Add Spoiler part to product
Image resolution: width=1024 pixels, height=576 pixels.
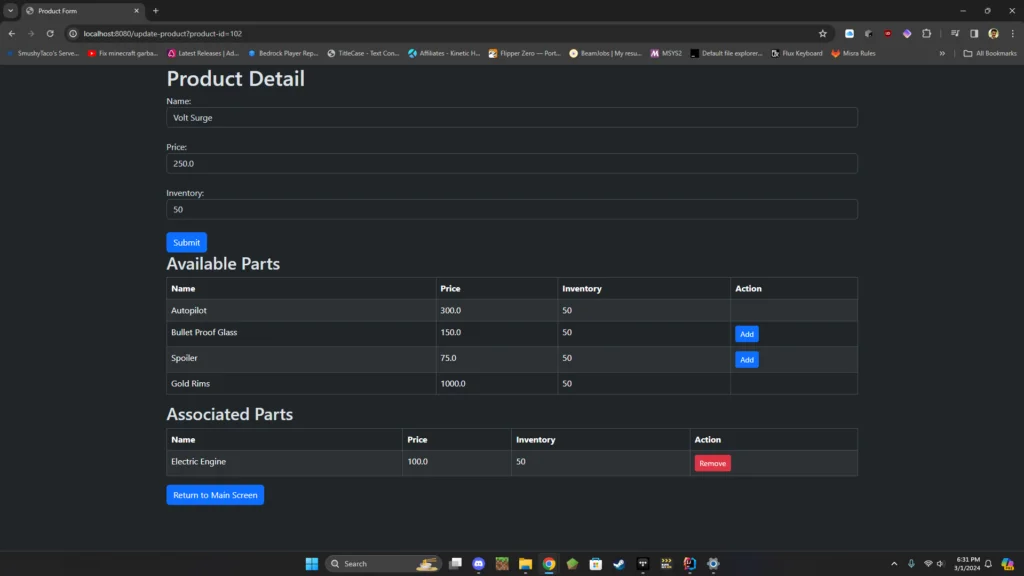(746, 359)
